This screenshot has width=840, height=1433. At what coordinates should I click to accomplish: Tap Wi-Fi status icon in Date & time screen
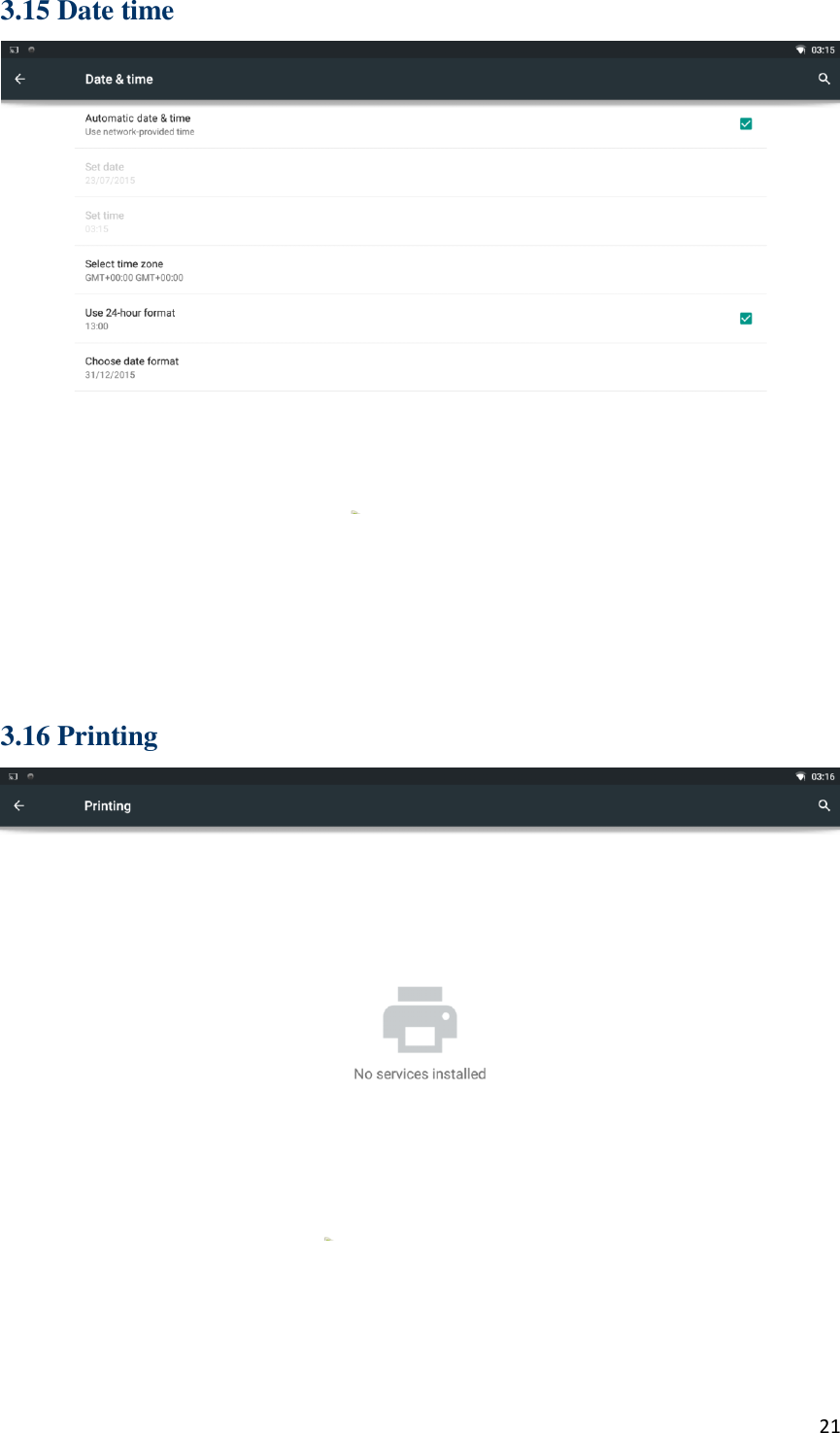801,50
